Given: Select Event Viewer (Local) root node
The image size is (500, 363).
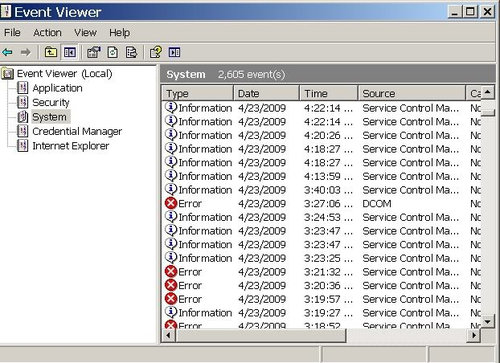Looking at the screenshot, I should [x=64, y=74].
